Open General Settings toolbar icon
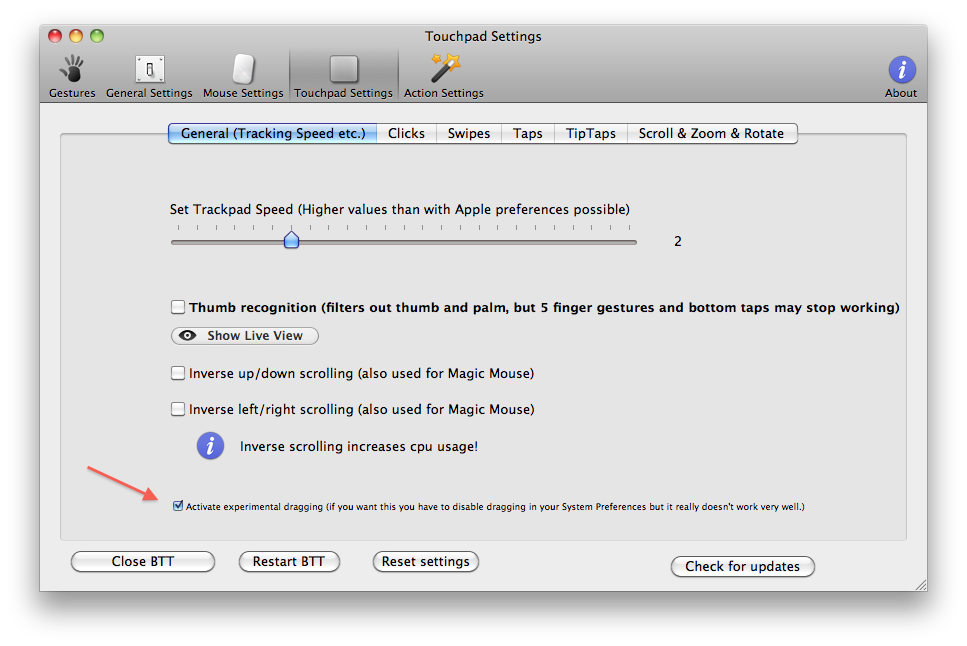The width and height of the screenshot is (967, 646). click(149, 70)
